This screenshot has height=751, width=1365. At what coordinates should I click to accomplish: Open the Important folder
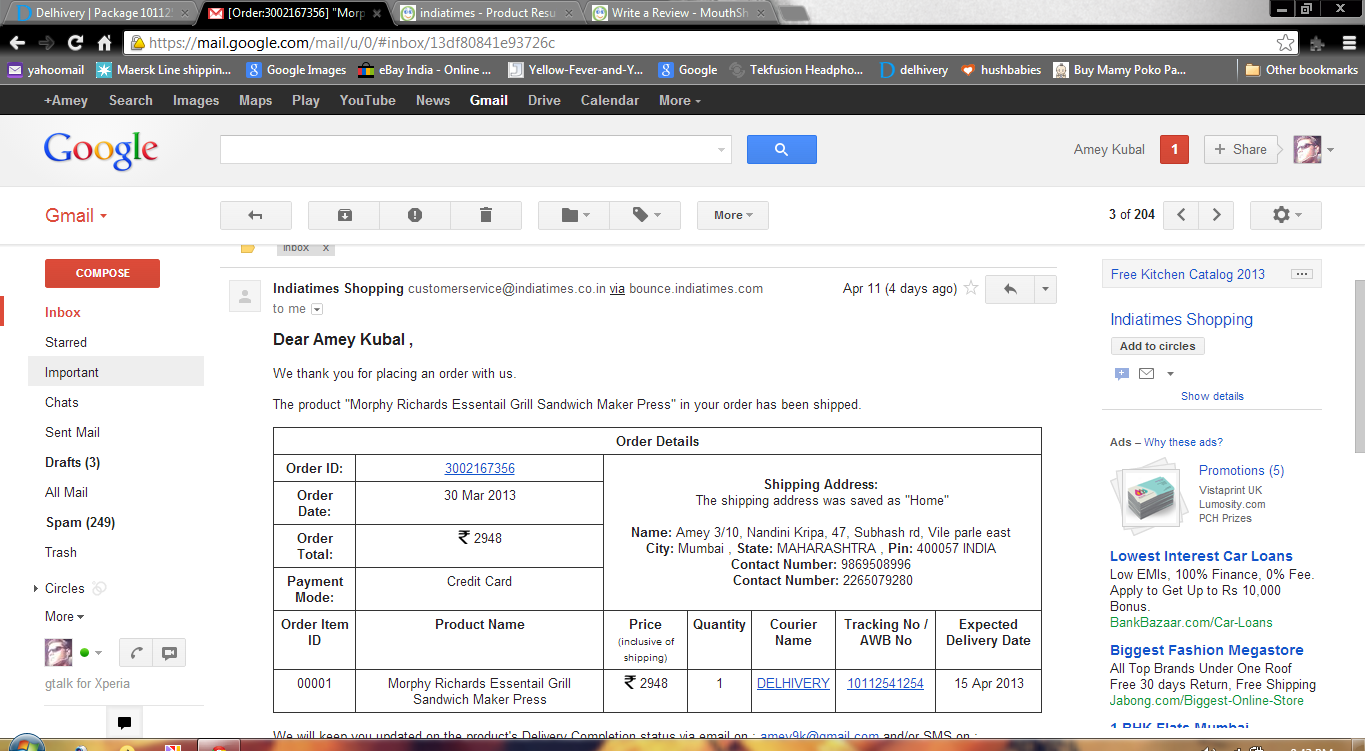pyautogui.click(x=72, y=372)
